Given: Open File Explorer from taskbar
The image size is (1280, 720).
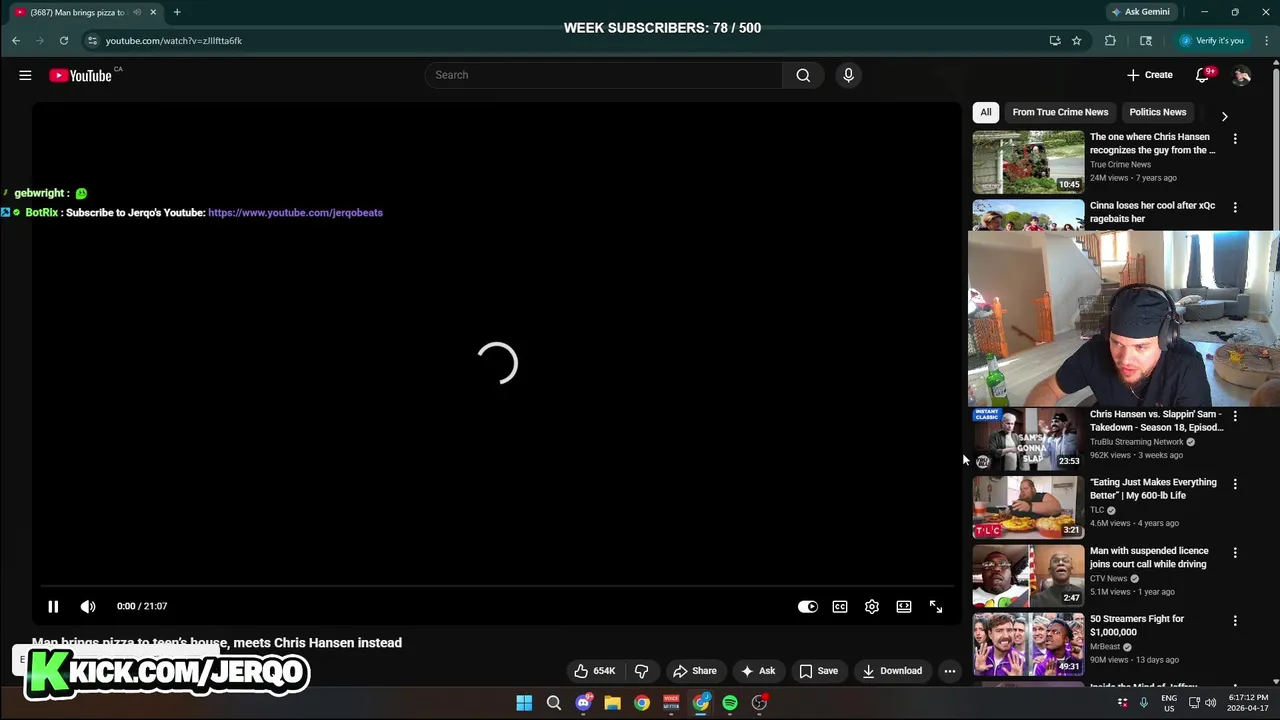Looking at the screenshot, I should click(x=612, y=703).
